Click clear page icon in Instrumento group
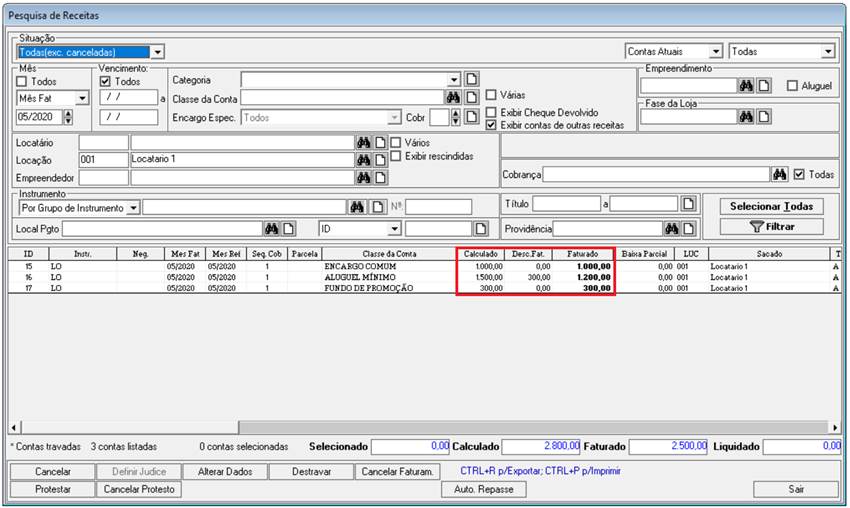This screenshot has width=850, height=508. coord(377,207)
